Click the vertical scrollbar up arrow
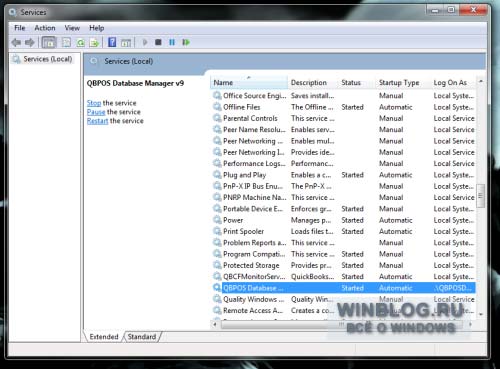The image size is (500, 369). click(x=481, y=81)
